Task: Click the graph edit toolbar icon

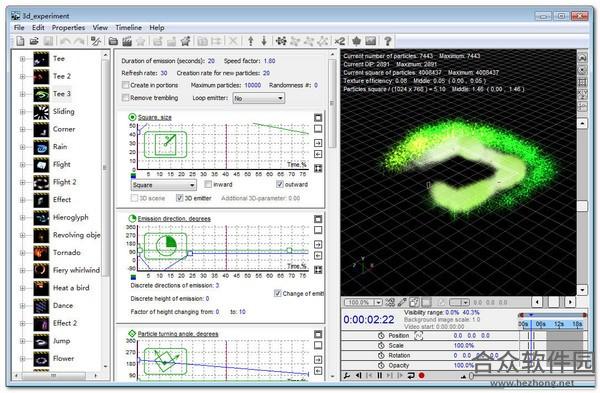Action: 95,41
